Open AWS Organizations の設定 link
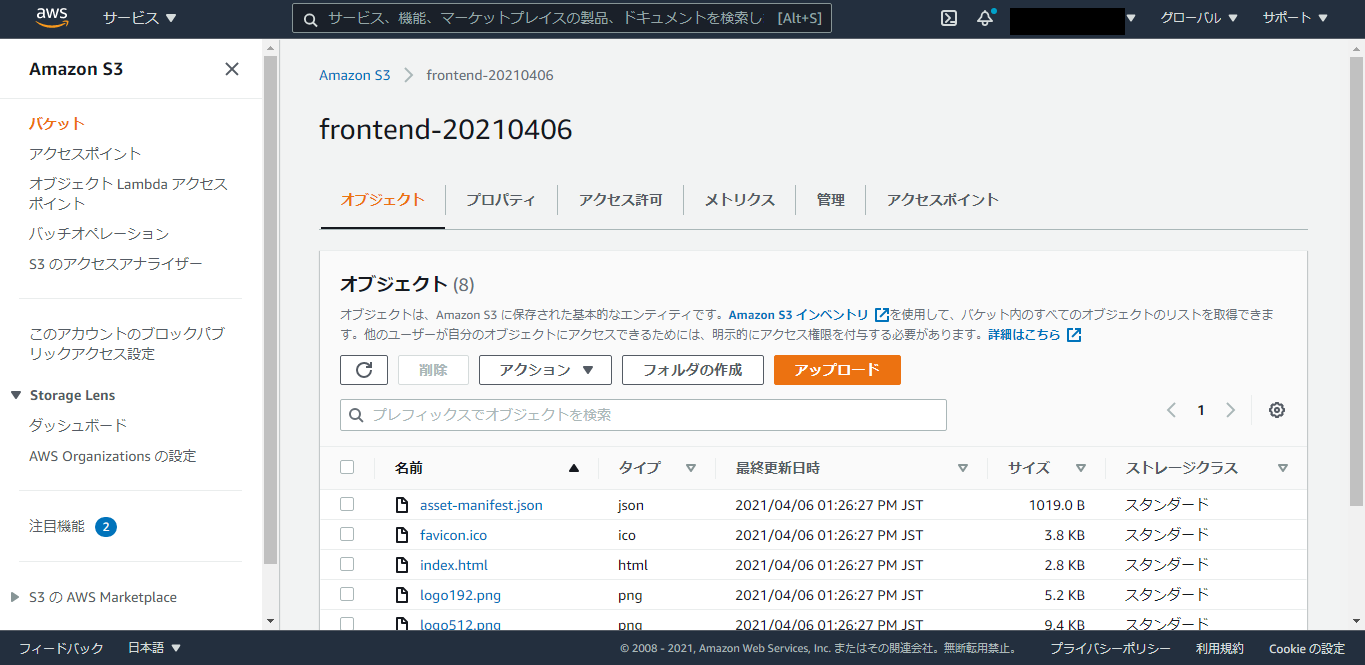The image size is (1365, 665). coord(113,456)
